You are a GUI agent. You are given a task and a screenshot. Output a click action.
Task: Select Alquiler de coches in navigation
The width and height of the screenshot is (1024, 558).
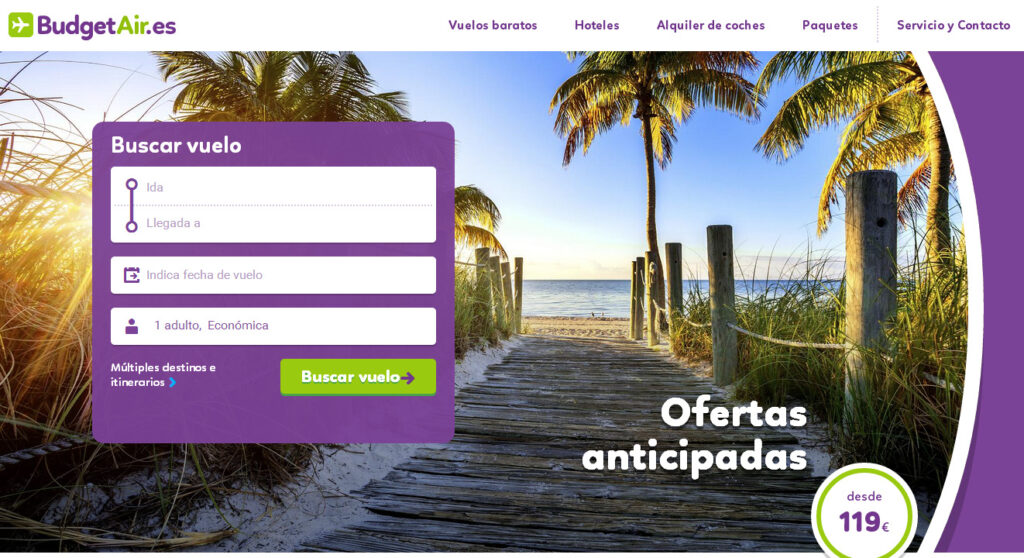tap(711, 25)
